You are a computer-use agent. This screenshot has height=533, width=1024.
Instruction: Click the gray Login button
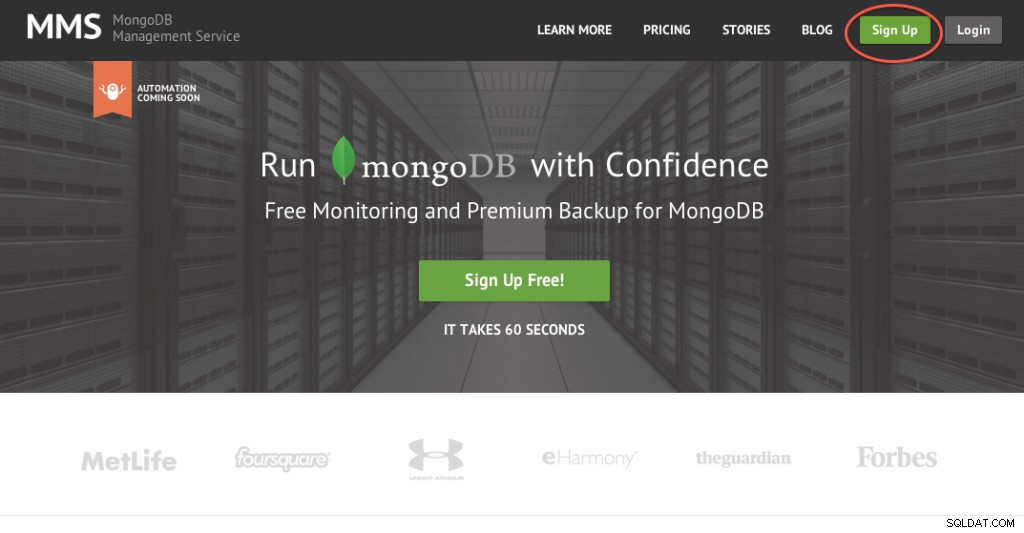973,30
